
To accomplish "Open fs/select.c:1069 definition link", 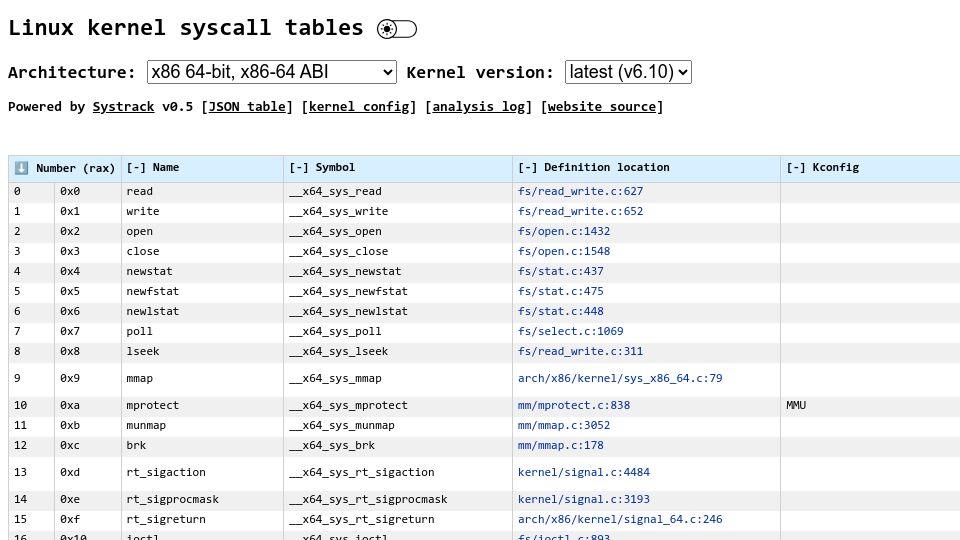I will click(571, 331).
